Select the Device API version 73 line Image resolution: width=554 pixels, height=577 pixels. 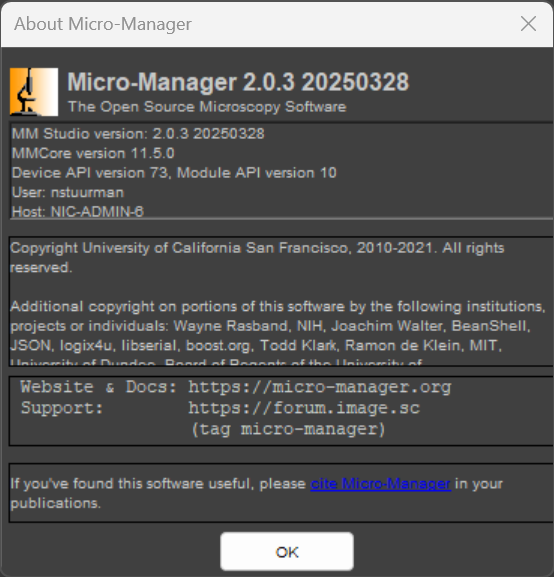coord(174,173)
